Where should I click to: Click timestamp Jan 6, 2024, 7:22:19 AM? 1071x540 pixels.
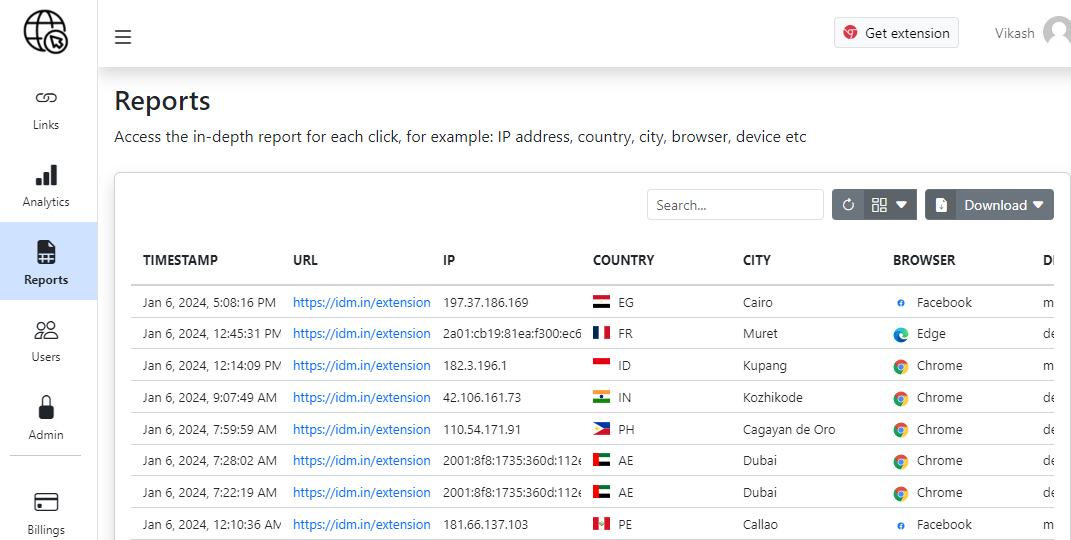(210, 492)
